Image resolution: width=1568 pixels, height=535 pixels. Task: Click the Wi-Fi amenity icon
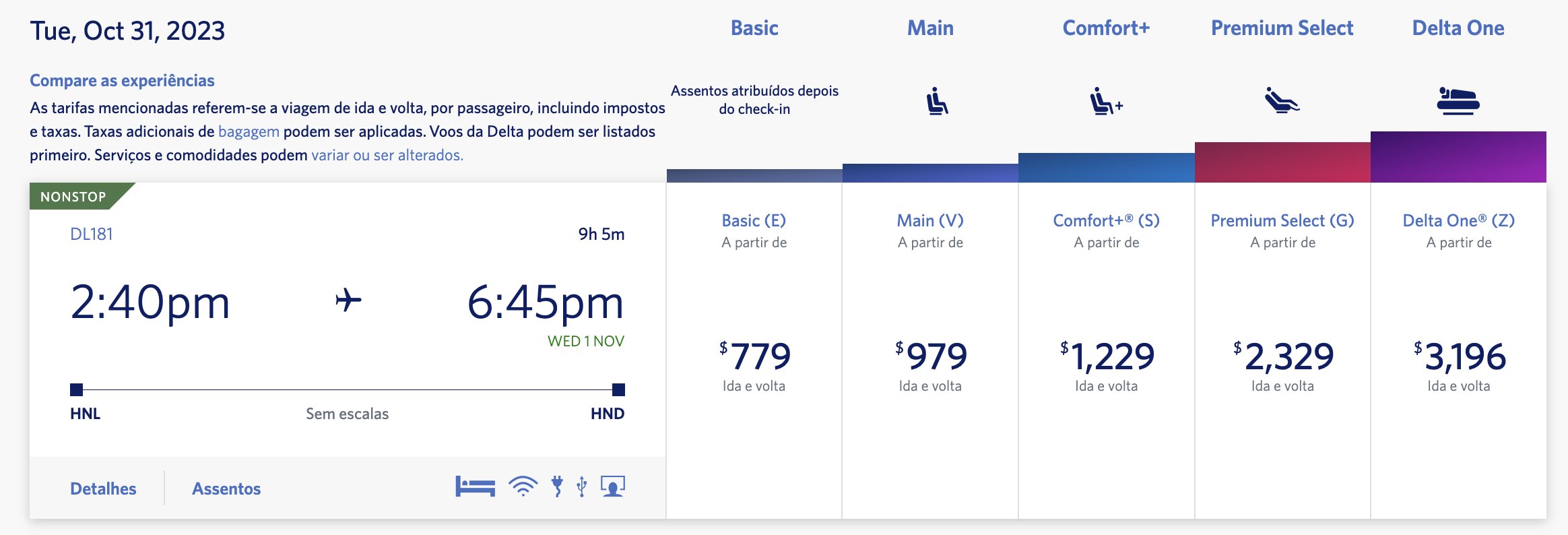coord(523,486)
